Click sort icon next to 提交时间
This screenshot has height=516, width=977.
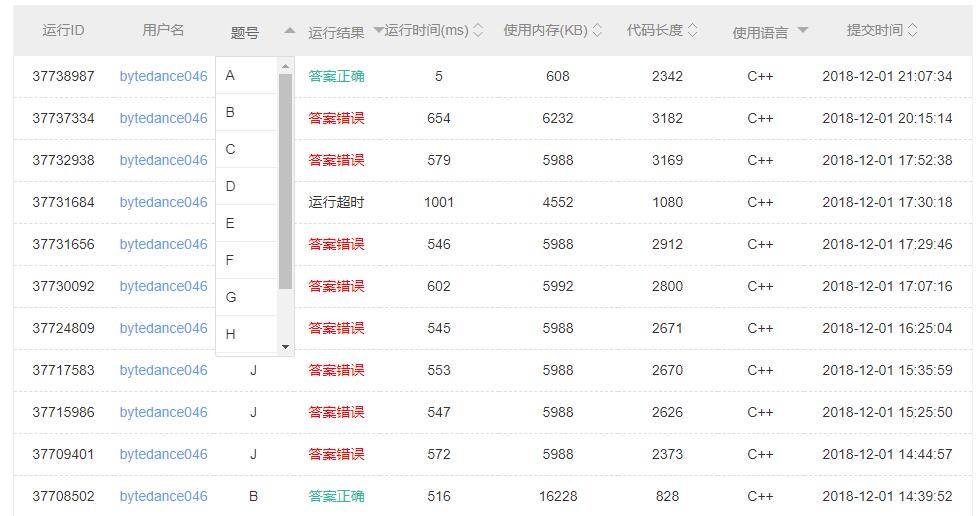[912, 31]
